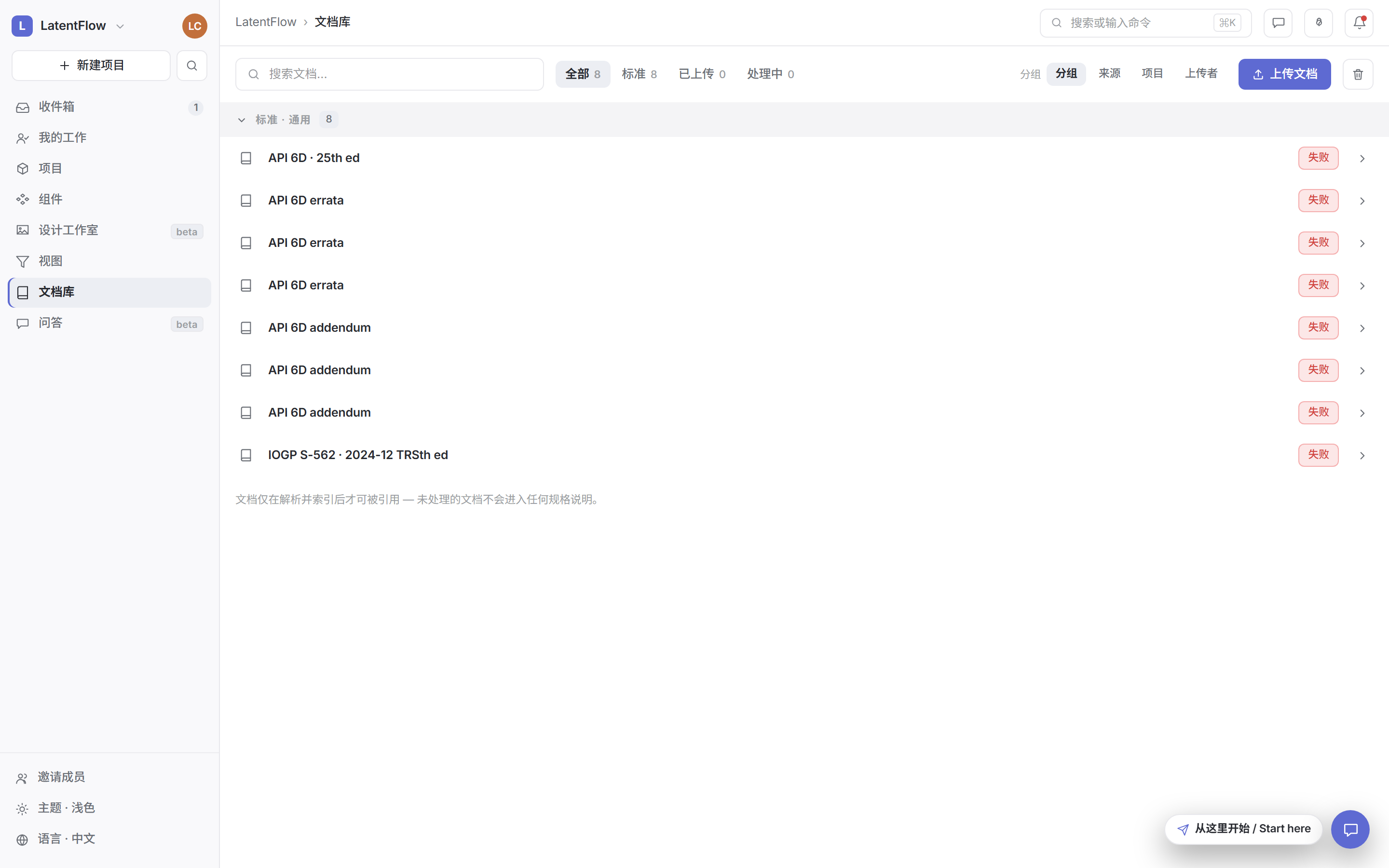Click the book icon on the third API 6D addendum row
1389x868 pixels.
tap(245, 413)
